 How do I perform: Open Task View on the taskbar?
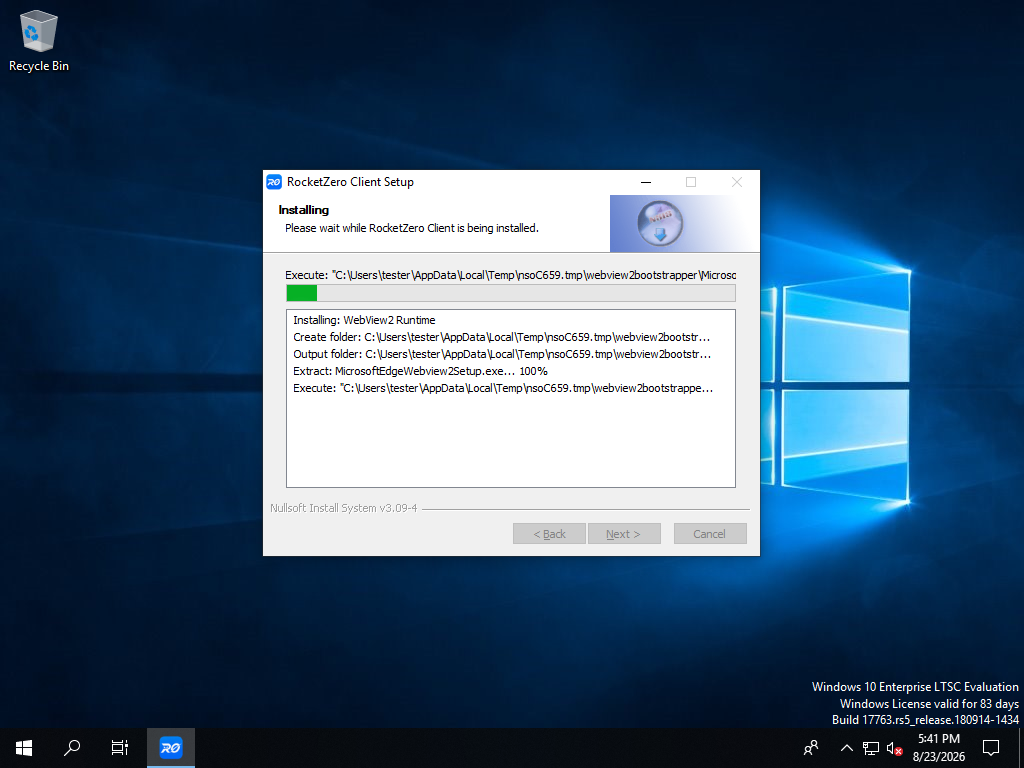point(120,748)
